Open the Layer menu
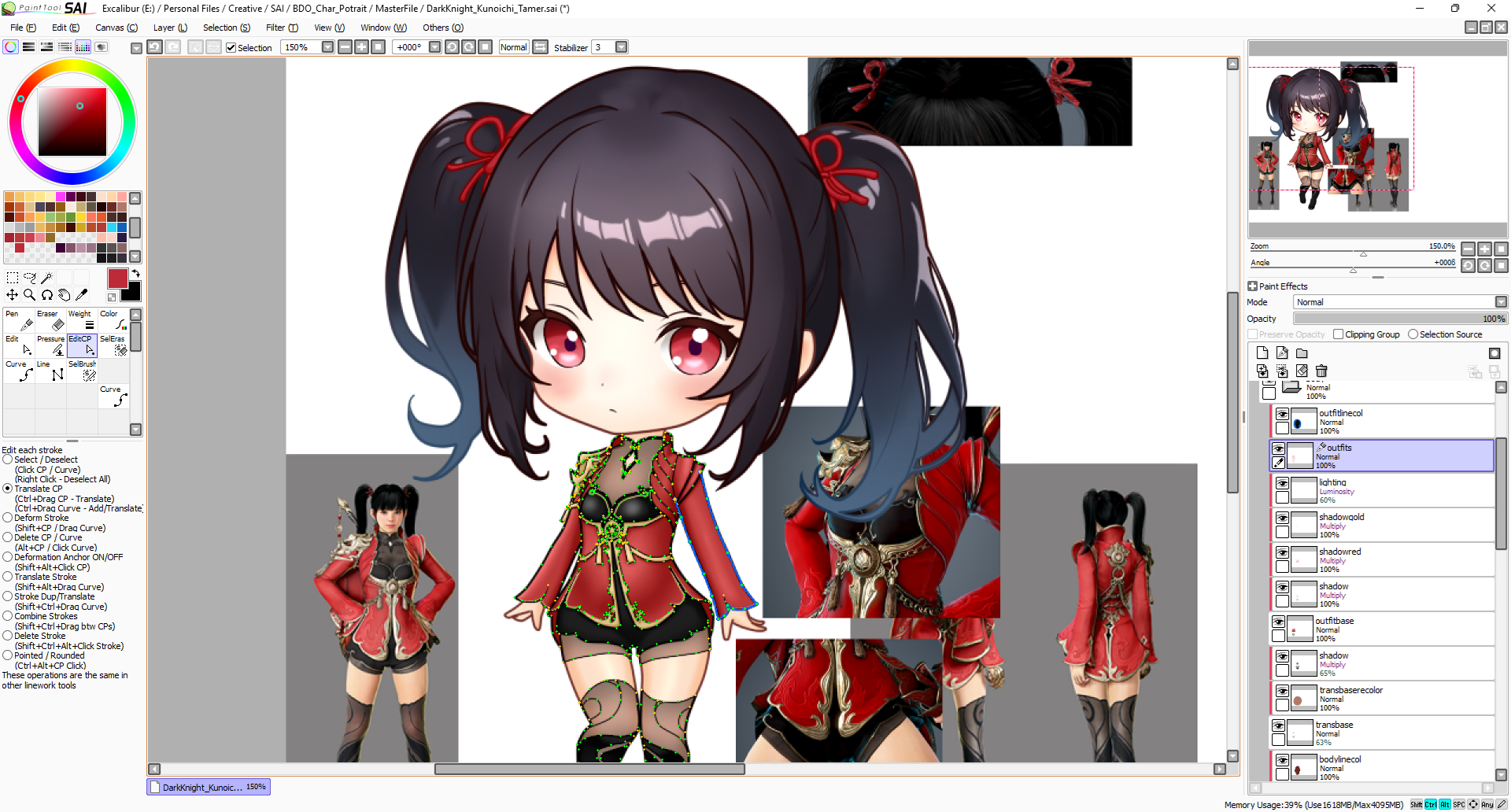 tap(170, 28)
